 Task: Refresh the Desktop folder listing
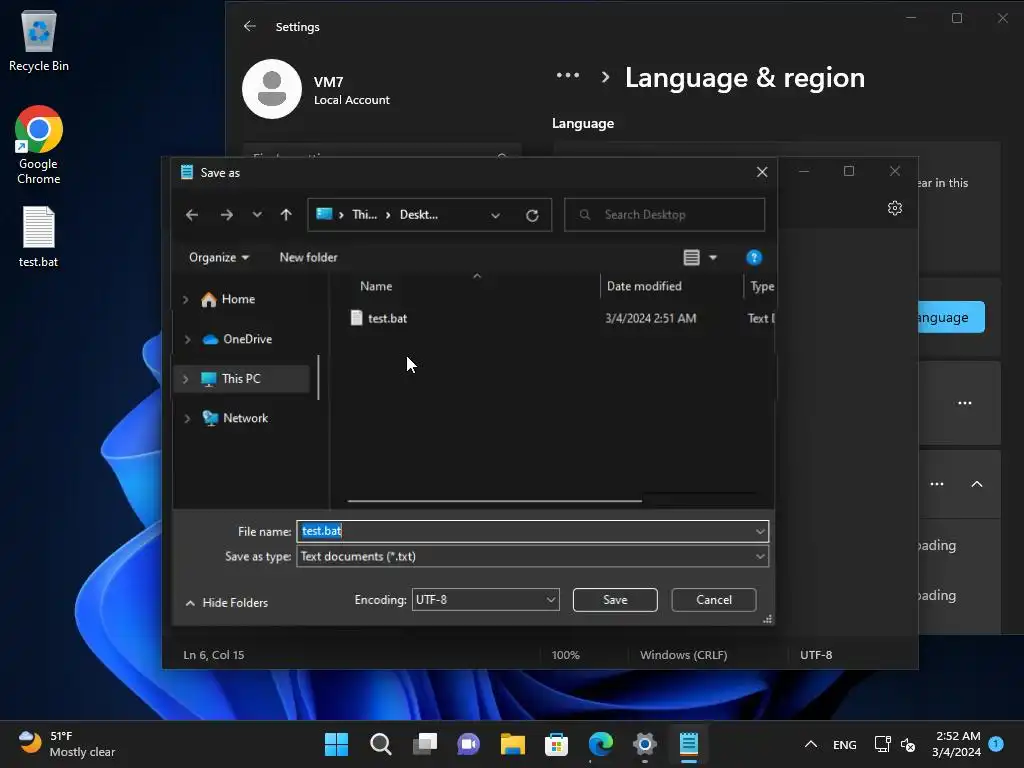click(x=532, y=216)
